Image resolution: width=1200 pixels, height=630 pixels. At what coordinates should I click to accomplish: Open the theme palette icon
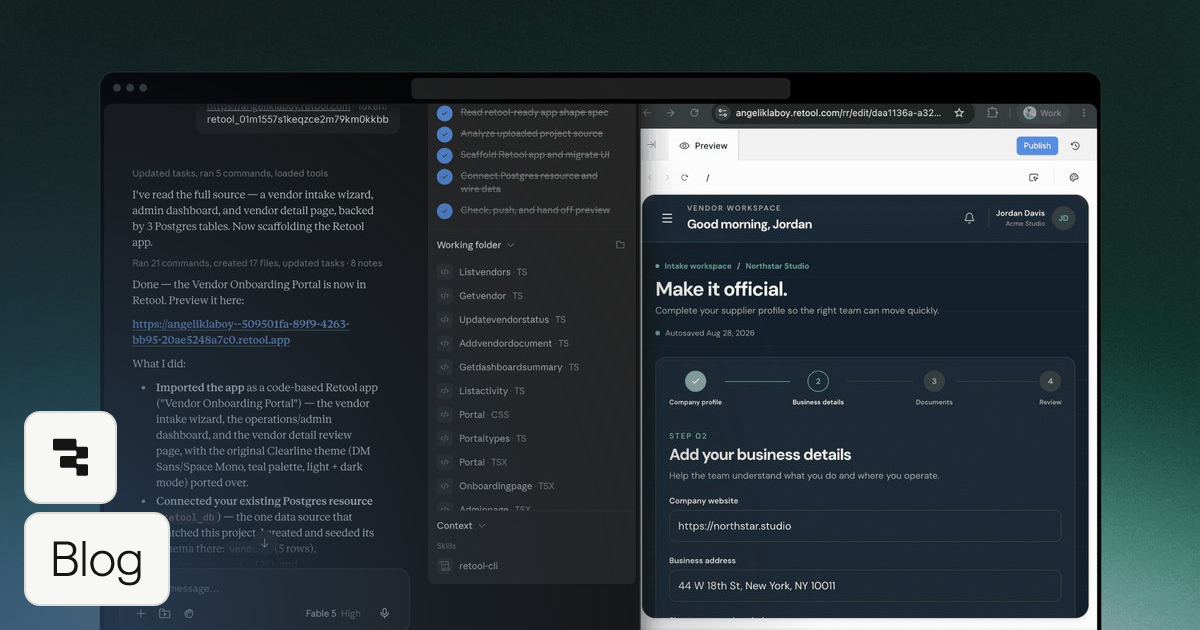click(x=1074, y=177)
